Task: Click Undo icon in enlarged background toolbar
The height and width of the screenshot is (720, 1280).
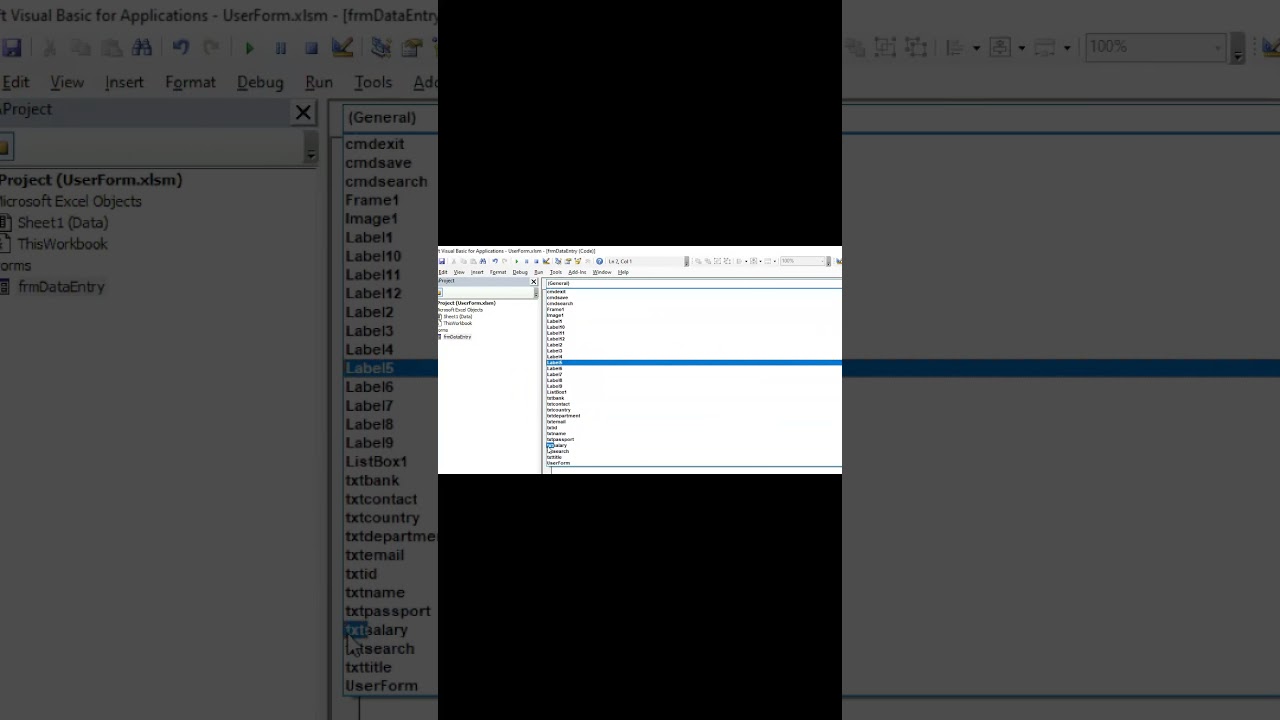Action: pyautogui.click(x=180, y=47)
